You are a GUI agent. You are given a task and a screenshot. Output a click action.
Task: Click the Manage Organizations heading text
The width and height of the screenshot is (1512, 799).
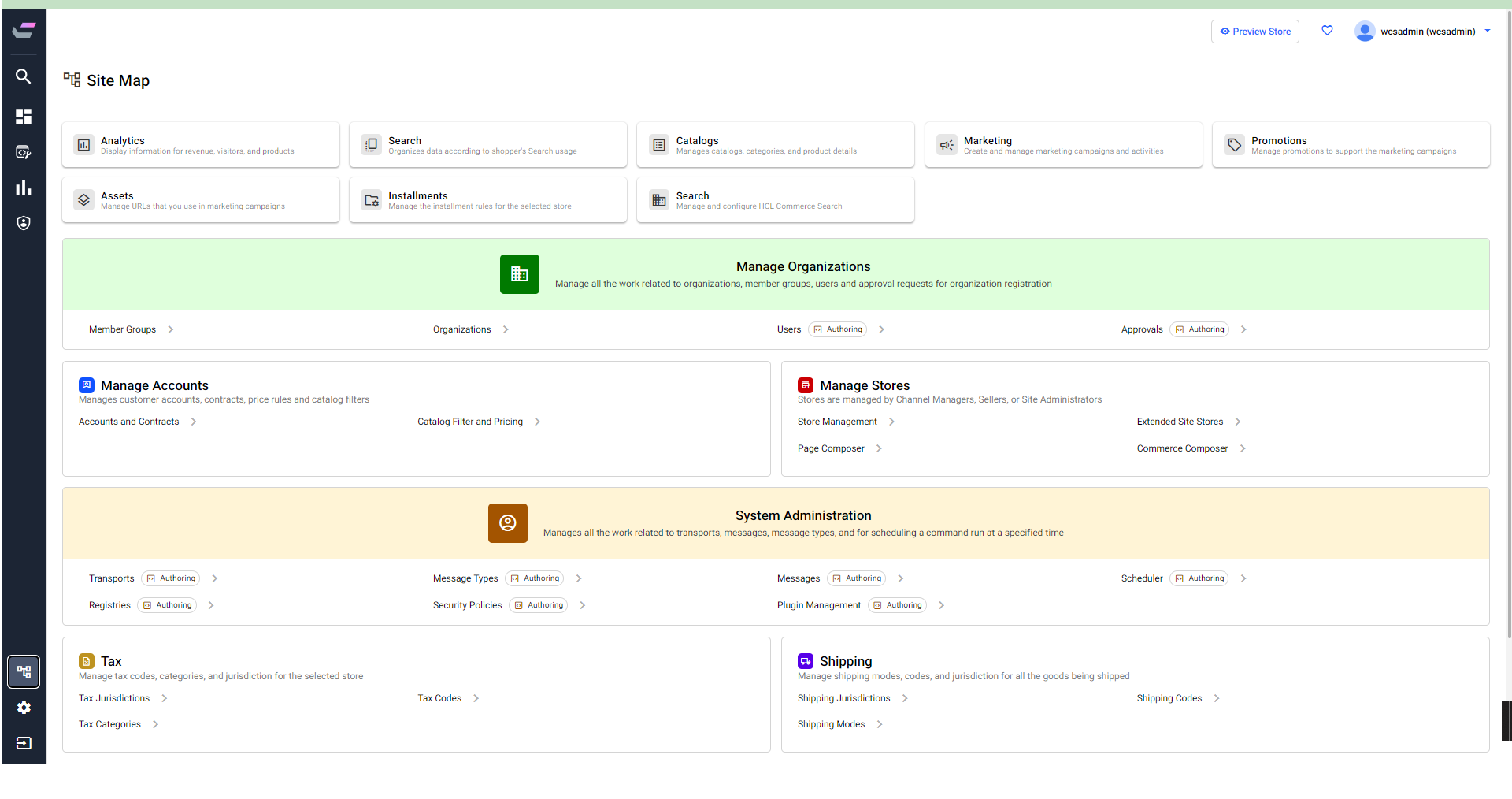pos(803,266)
